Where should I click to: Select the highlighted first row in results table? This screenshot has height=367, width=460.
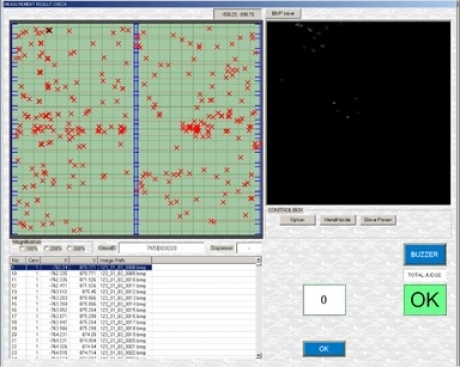pos(81,267)
